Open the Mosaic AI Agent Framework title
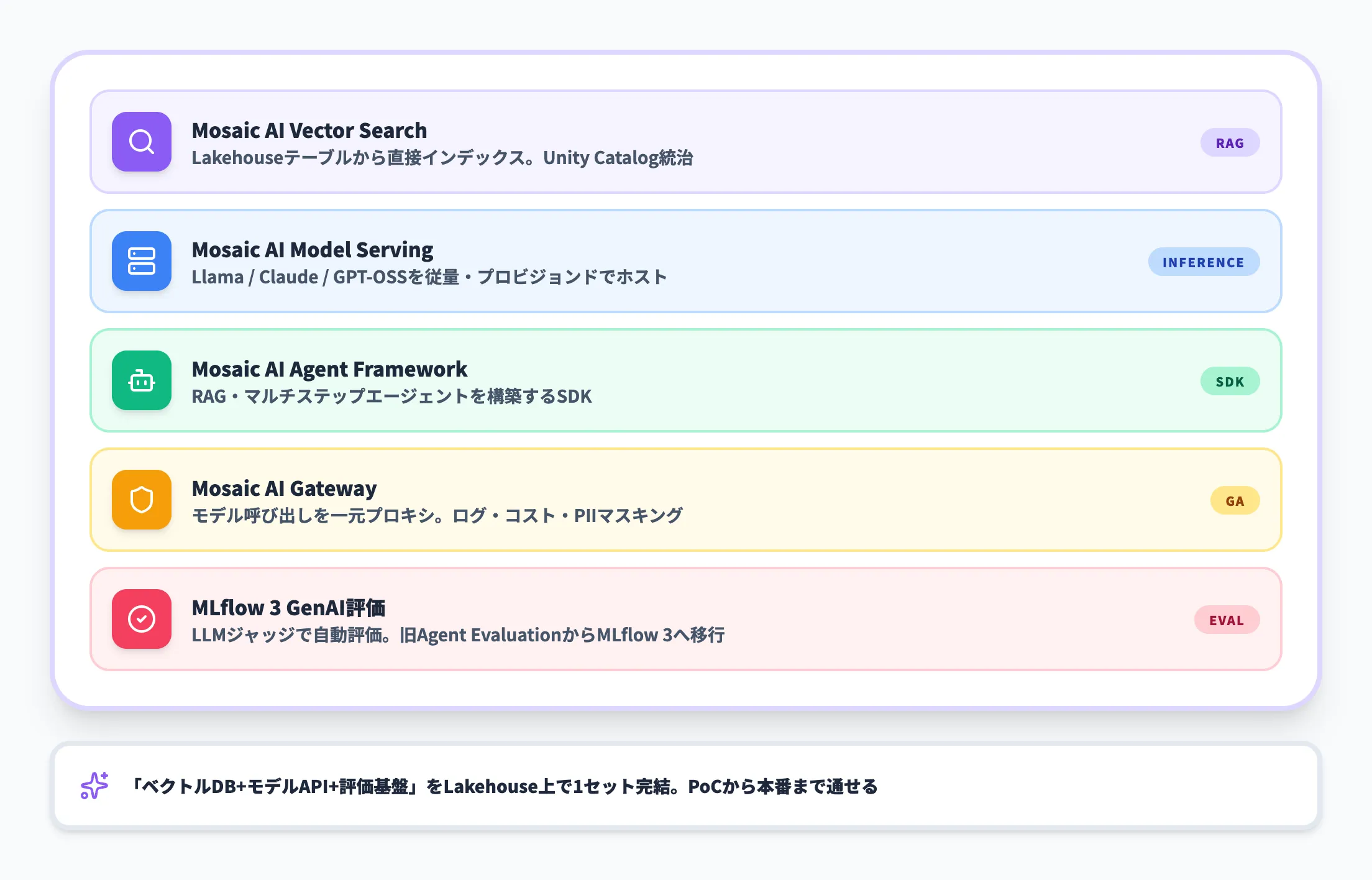Viewport: 1372px width, 880px height. pyautogui.click(x=329, y=369)
